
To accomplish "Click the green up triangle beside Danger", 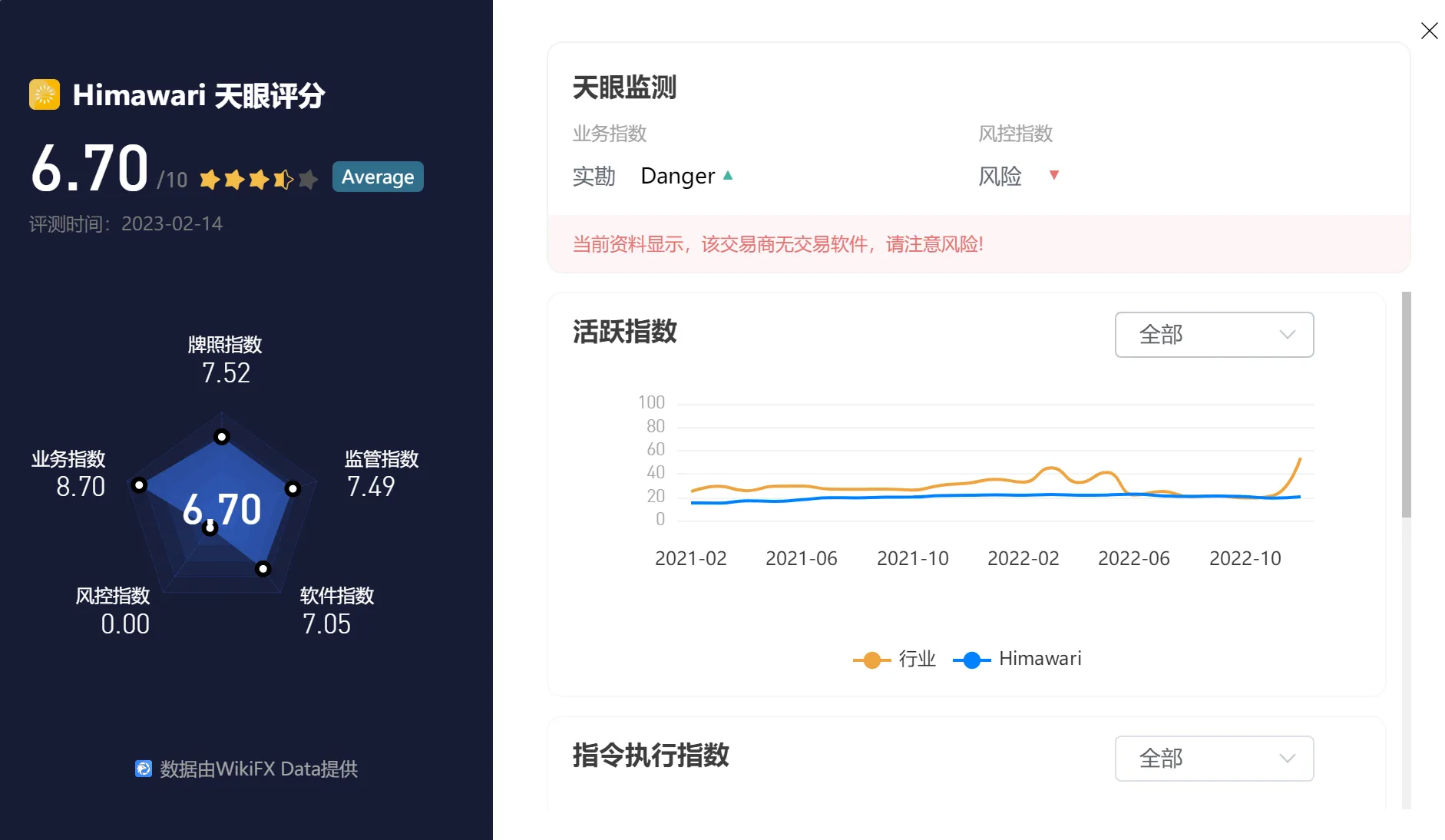I will coord(728,176).
